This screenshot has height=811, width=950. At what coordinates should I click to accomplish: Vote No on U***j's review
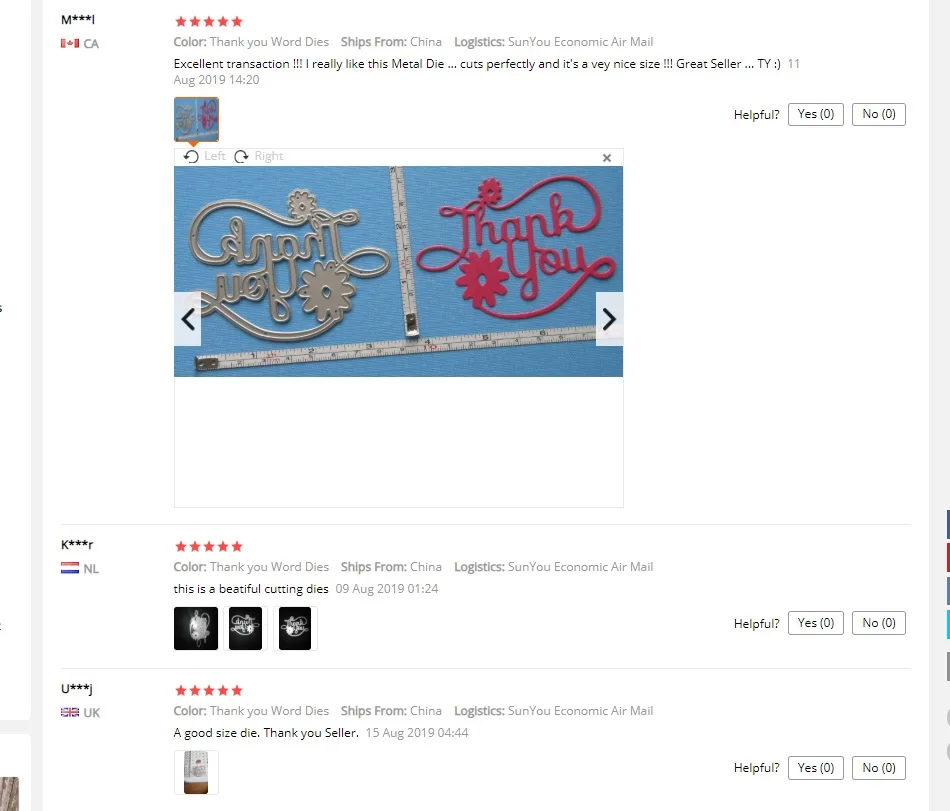[x=879, y=768]
